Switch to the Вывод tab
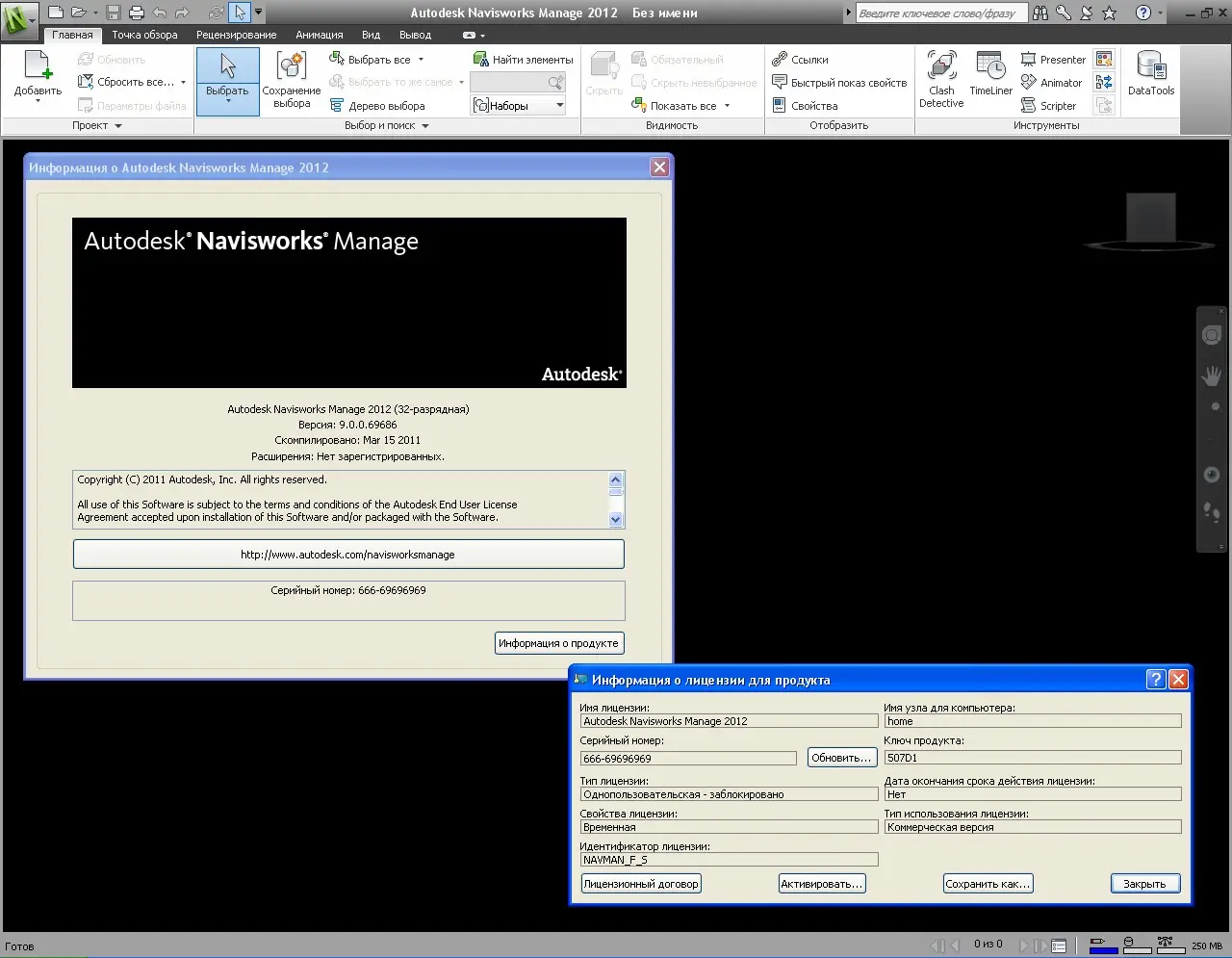This screenshot has height=958, width=1232. pyautogui.click(x=416, y=35)
